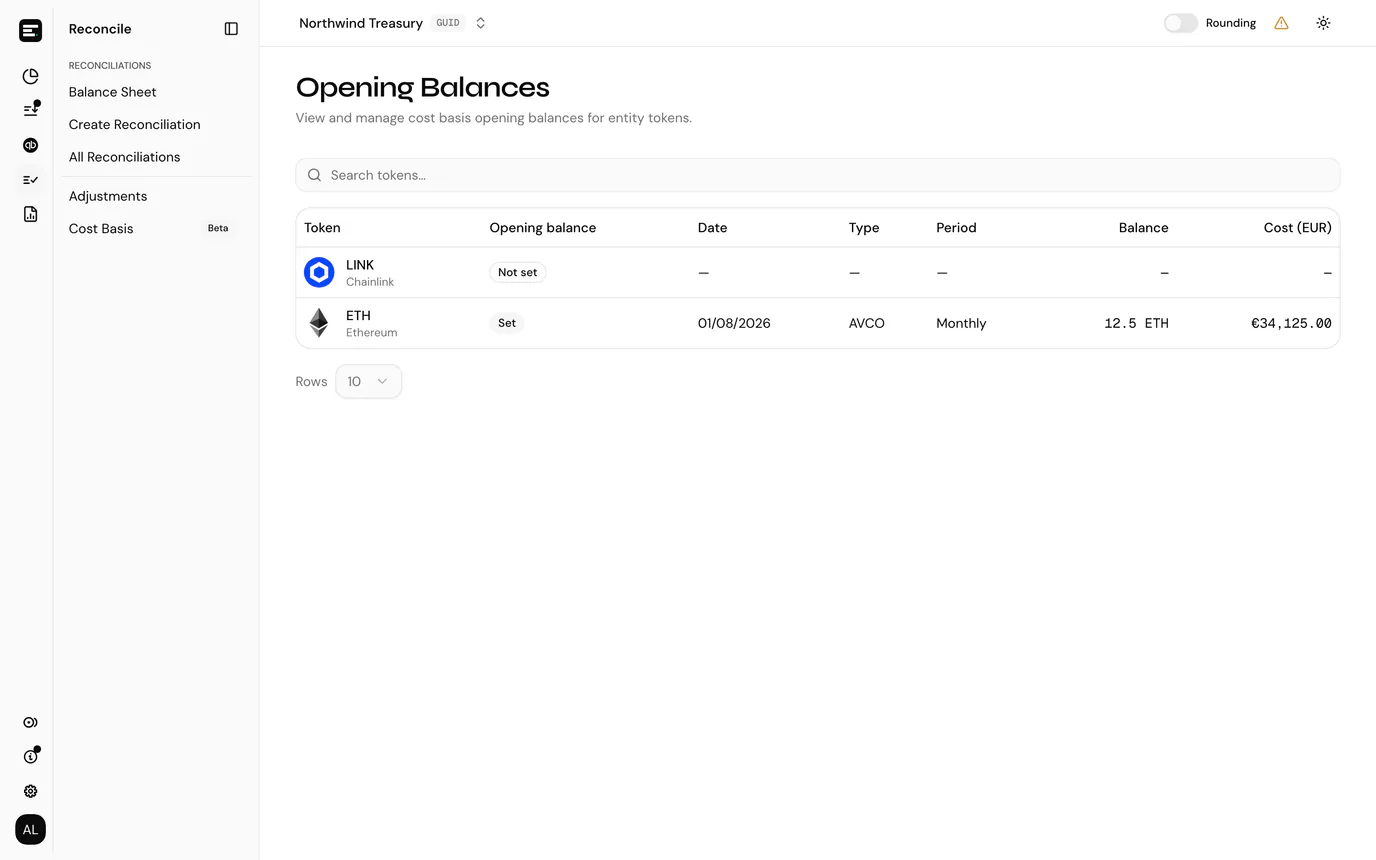This screenshot has width=1376, height=860.
Task: Click the 'Not set' badge for LINK
Action: click(x=518, y=272)
